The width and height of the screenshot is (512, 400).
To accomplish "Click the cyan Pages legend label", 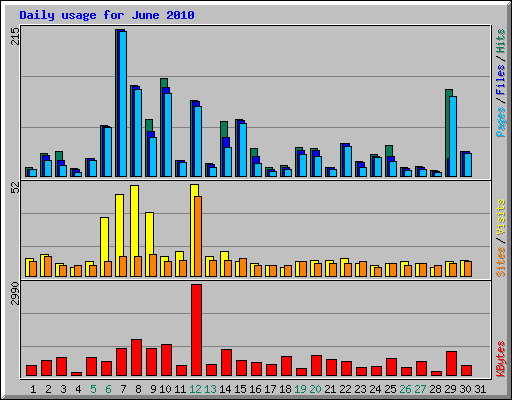I will tap(501, 122).
